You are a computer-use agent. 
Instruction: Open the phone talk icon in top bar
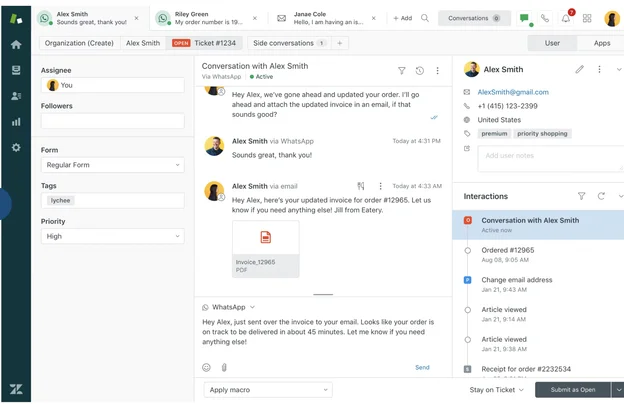(545, 18)
